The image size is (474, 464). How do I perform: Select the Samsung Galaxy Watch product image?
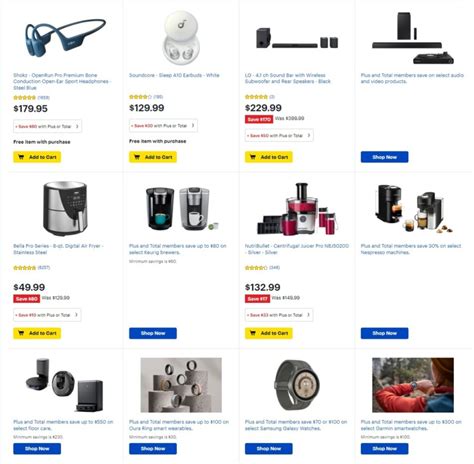click(x=296, y=385)
